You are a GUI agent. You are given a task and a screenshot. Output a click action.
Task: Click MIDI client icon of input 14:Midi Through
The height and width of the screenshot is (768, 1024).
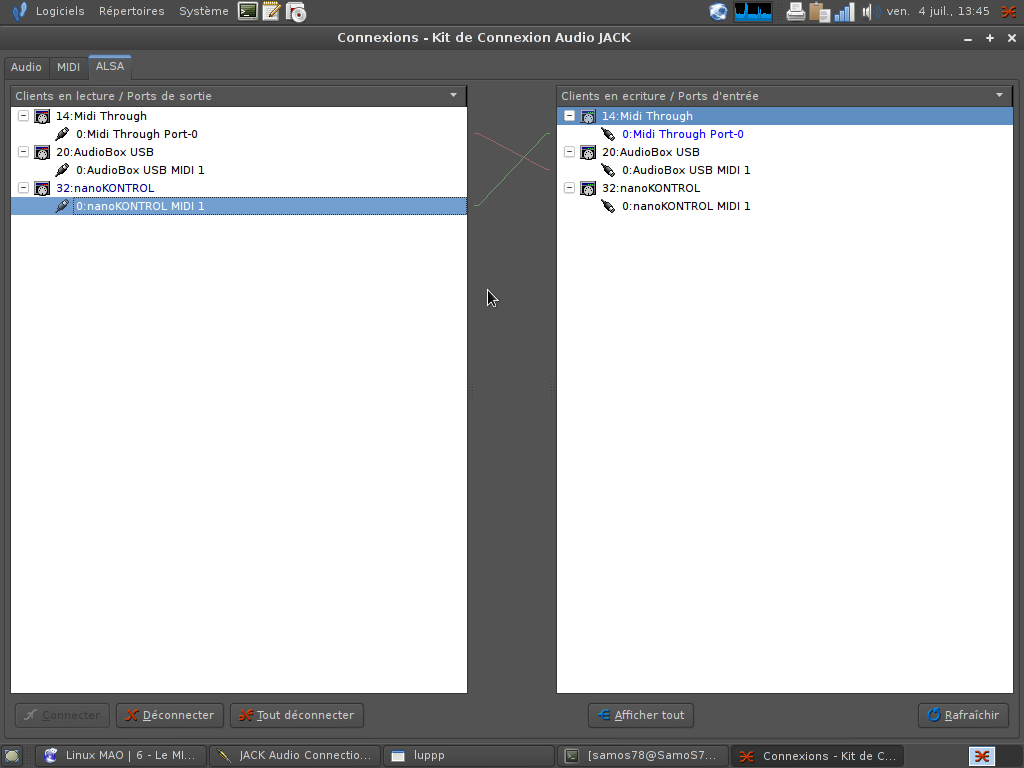pos(588,116)
